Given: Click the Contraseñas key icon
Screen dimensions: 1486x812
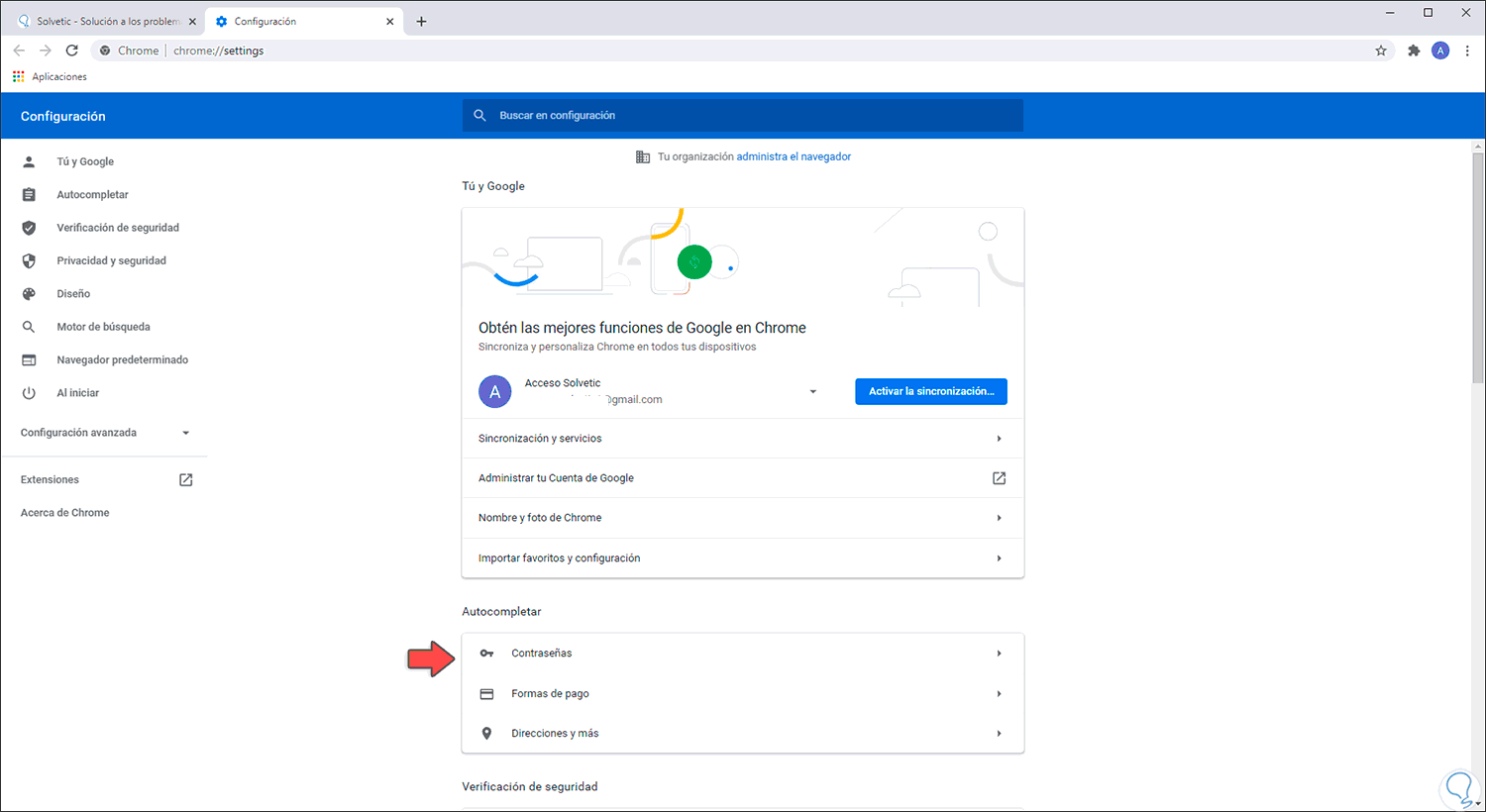Looking at the screenshot, I should [x=486, y=654].
